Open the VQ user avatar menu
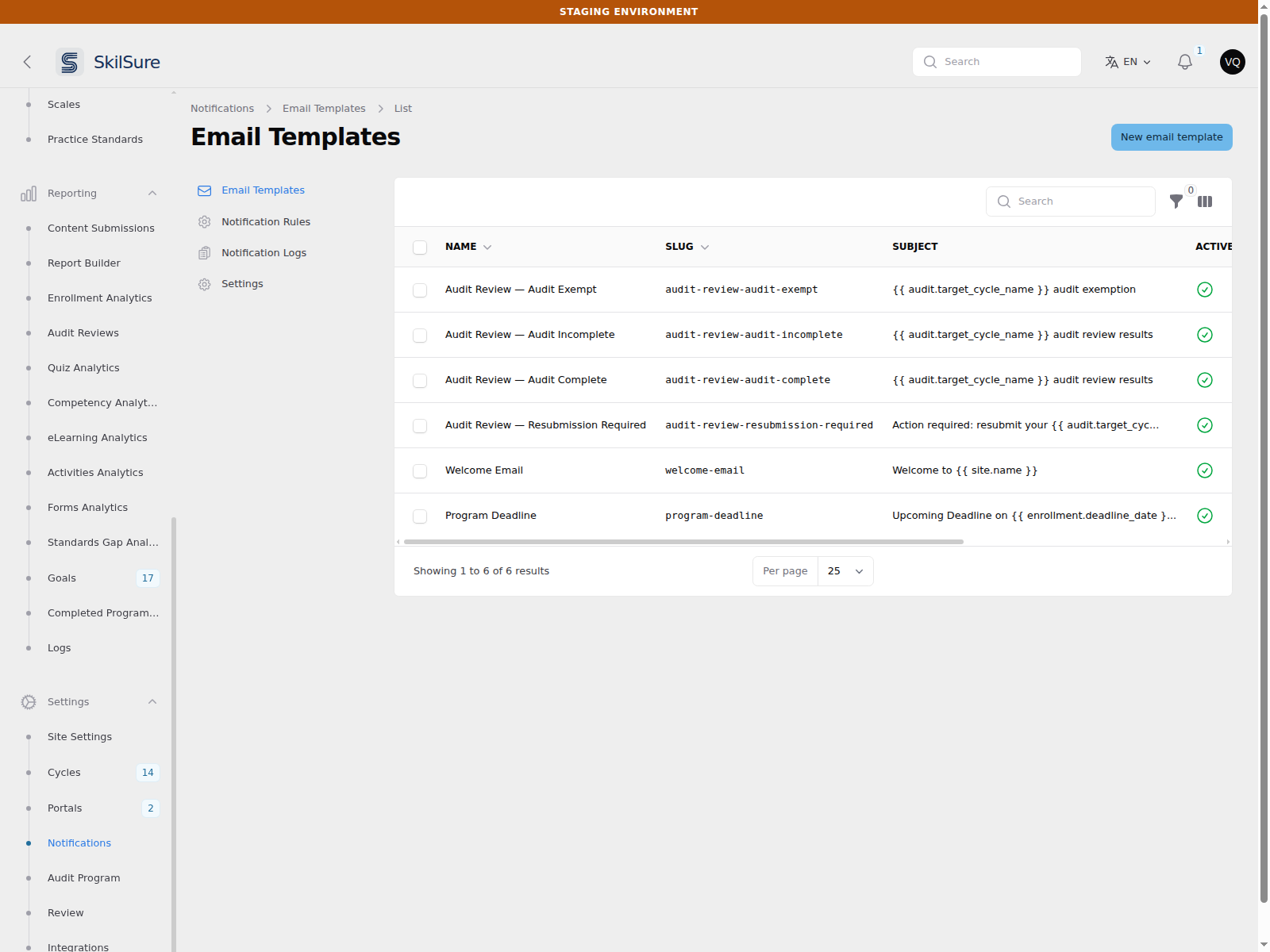Image resolution: width=1270 pixels, height=952 pixels. coord(1232,62)
